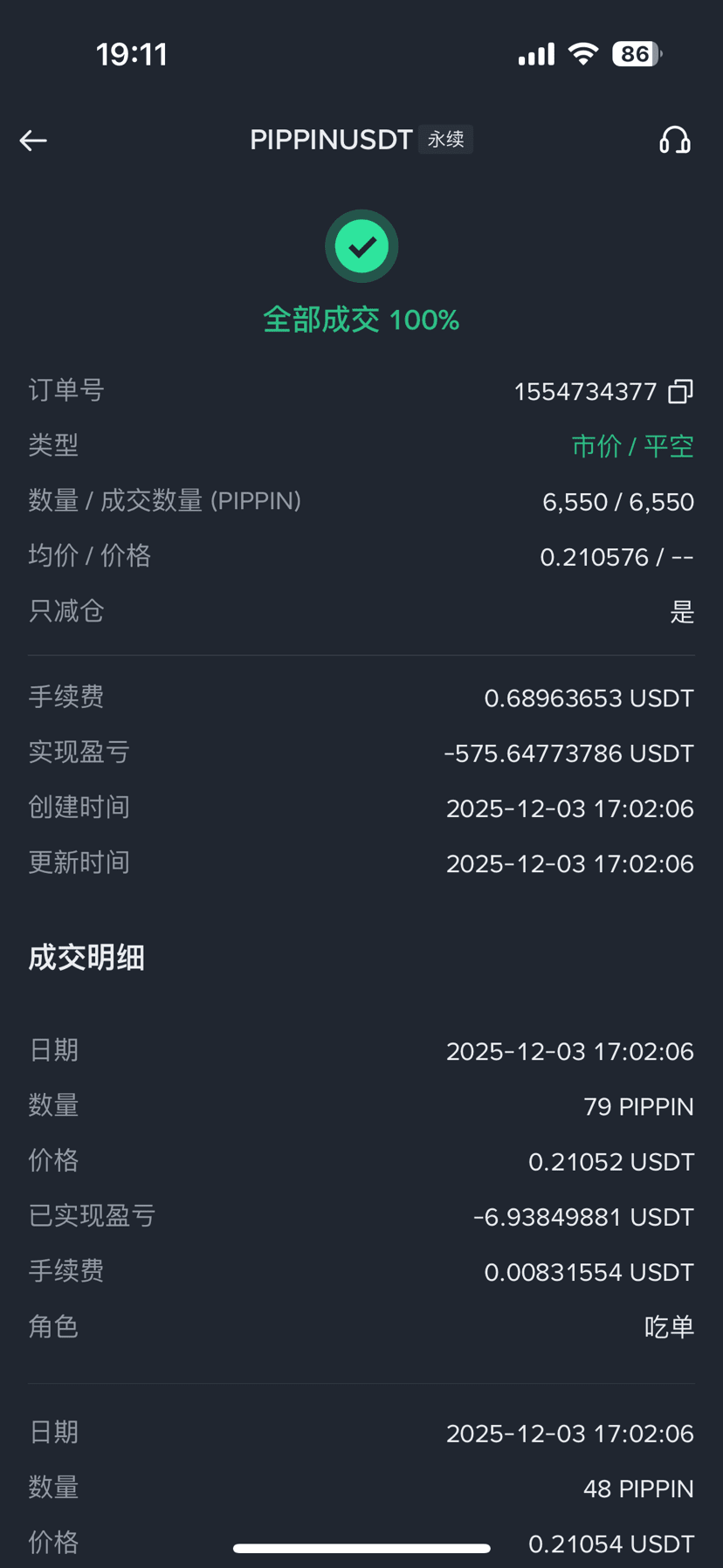Tap the 成交明细 section header
The width and height of the screenshot is (723, 1568).
[x=86, y=958]
